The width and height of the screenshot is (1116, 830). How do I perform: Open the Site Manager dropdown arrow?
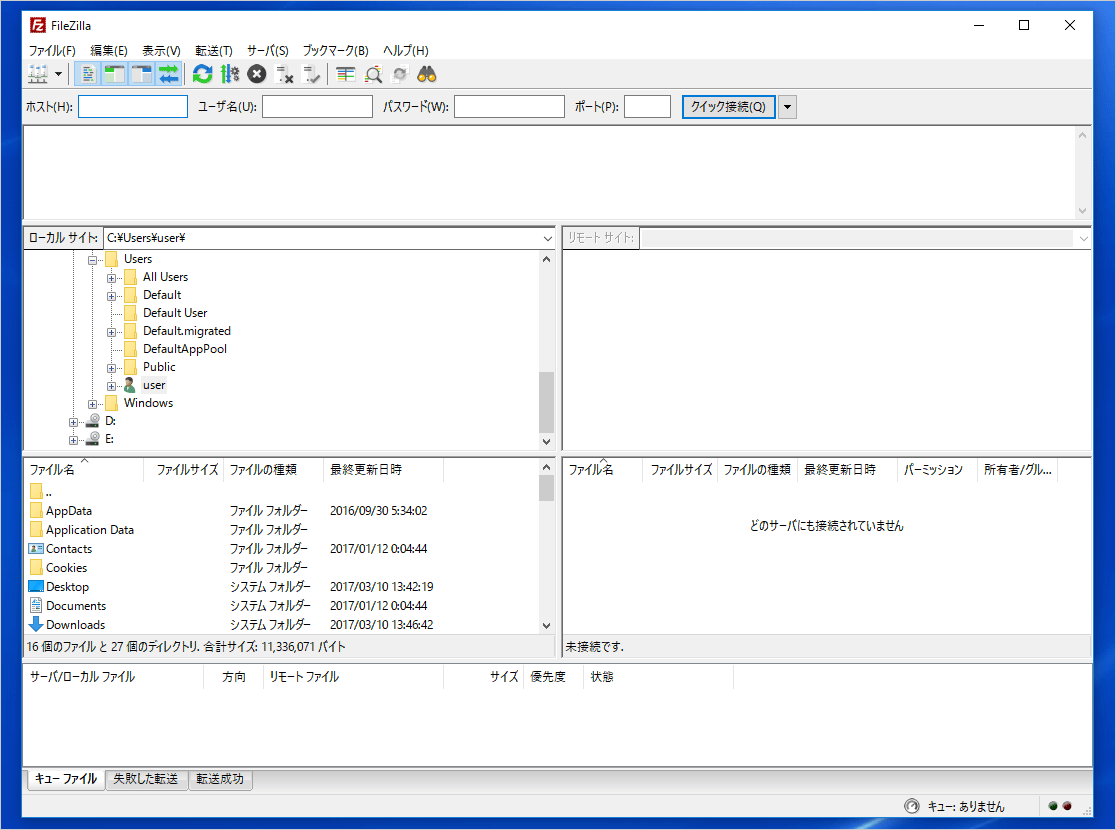[x=58, y=74]
